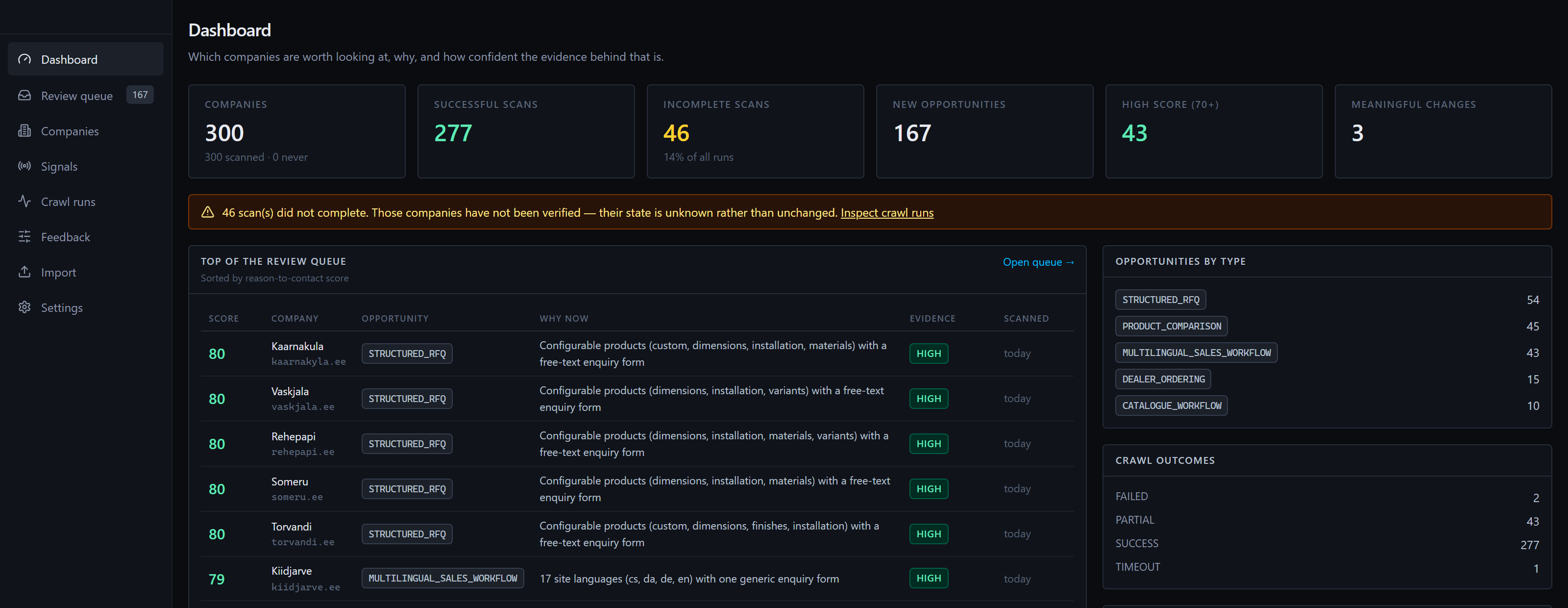The width and height of the screenshot is (1568, 608).
Task: Select DEALER_ORDERING opportunity type tag
Action: tap(1163, 379)
